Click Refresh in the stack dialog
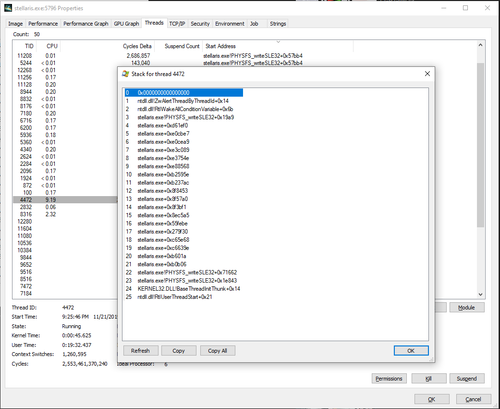500x409 pixels. pyautogui.click(x=140, y=351)
